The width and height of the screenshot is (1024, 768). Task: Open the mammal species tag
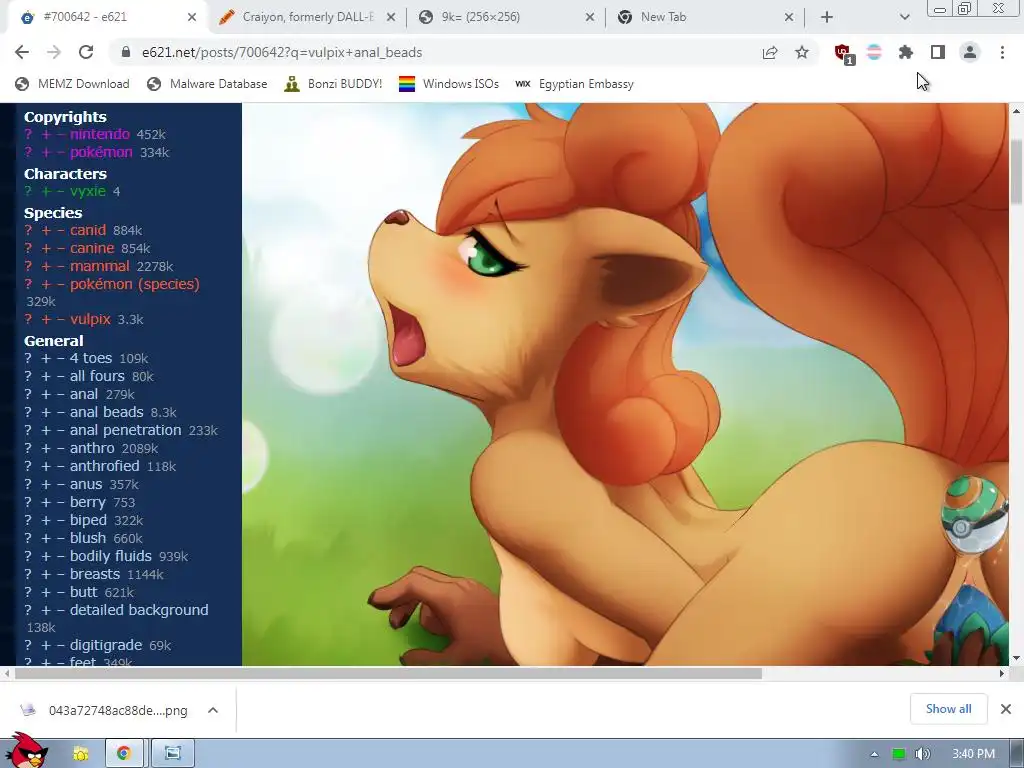point(99,266)
